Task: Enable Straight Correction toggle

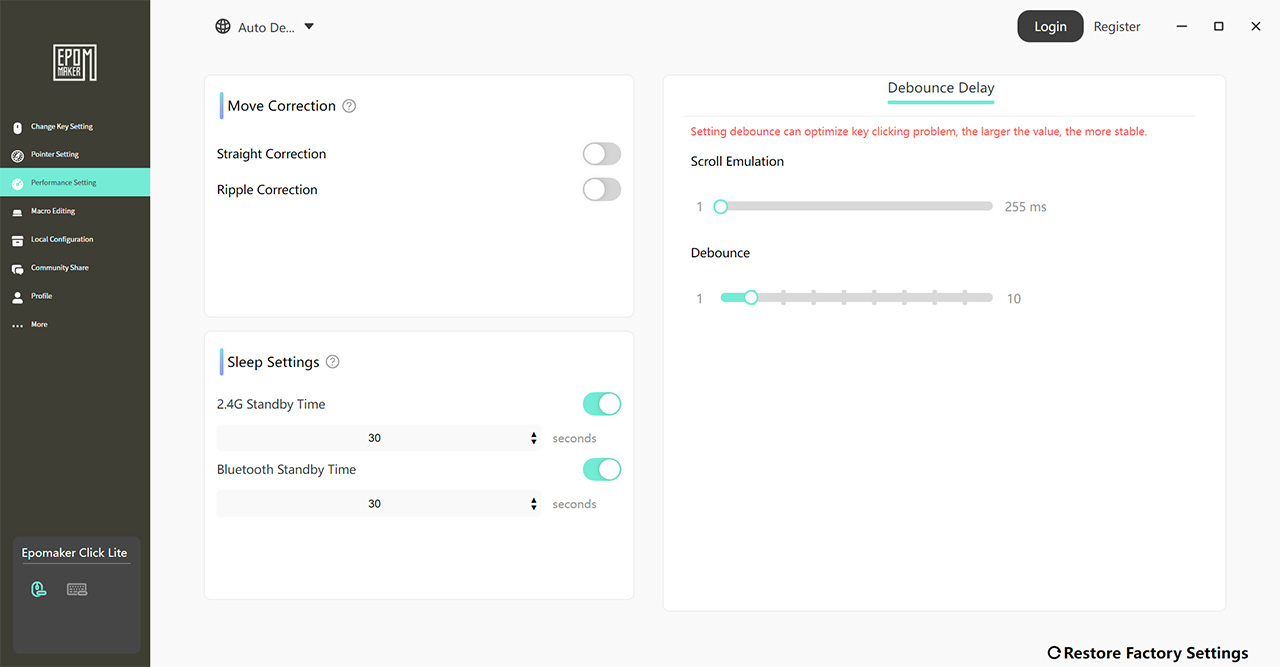Action: [602, 154]
